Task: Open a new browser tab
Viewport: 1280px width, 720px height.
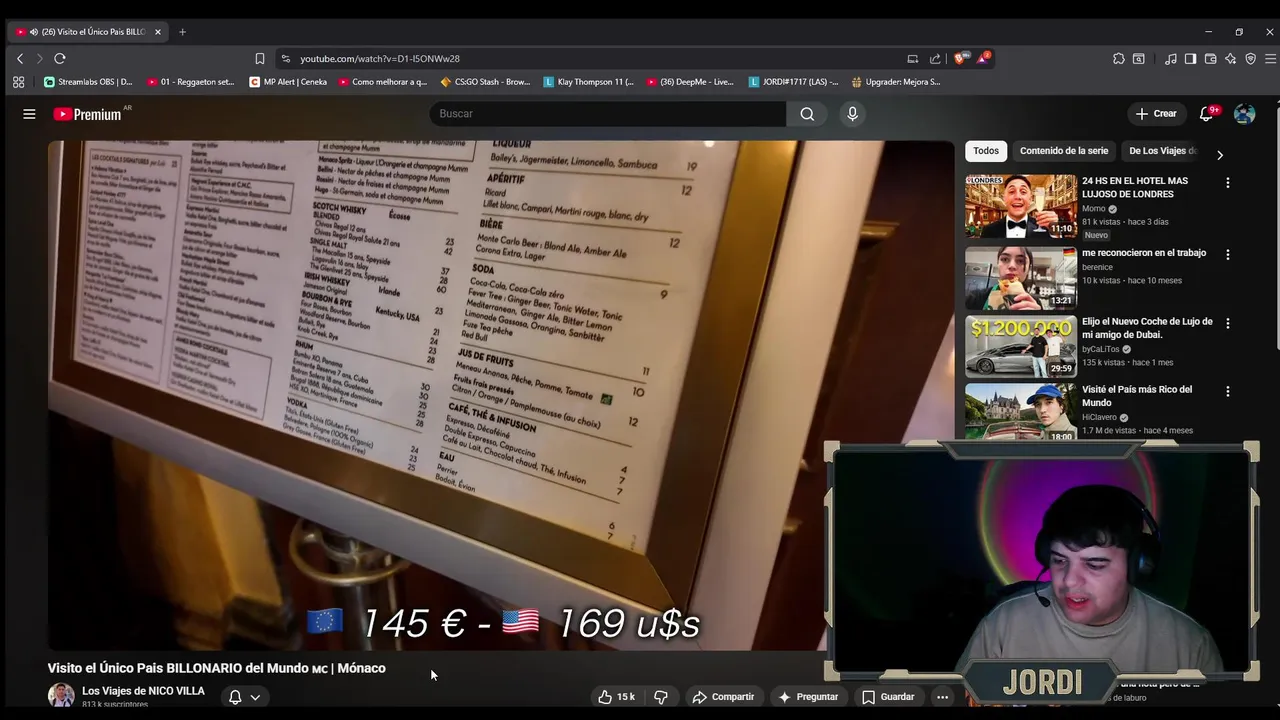Action: coord(182,32)
